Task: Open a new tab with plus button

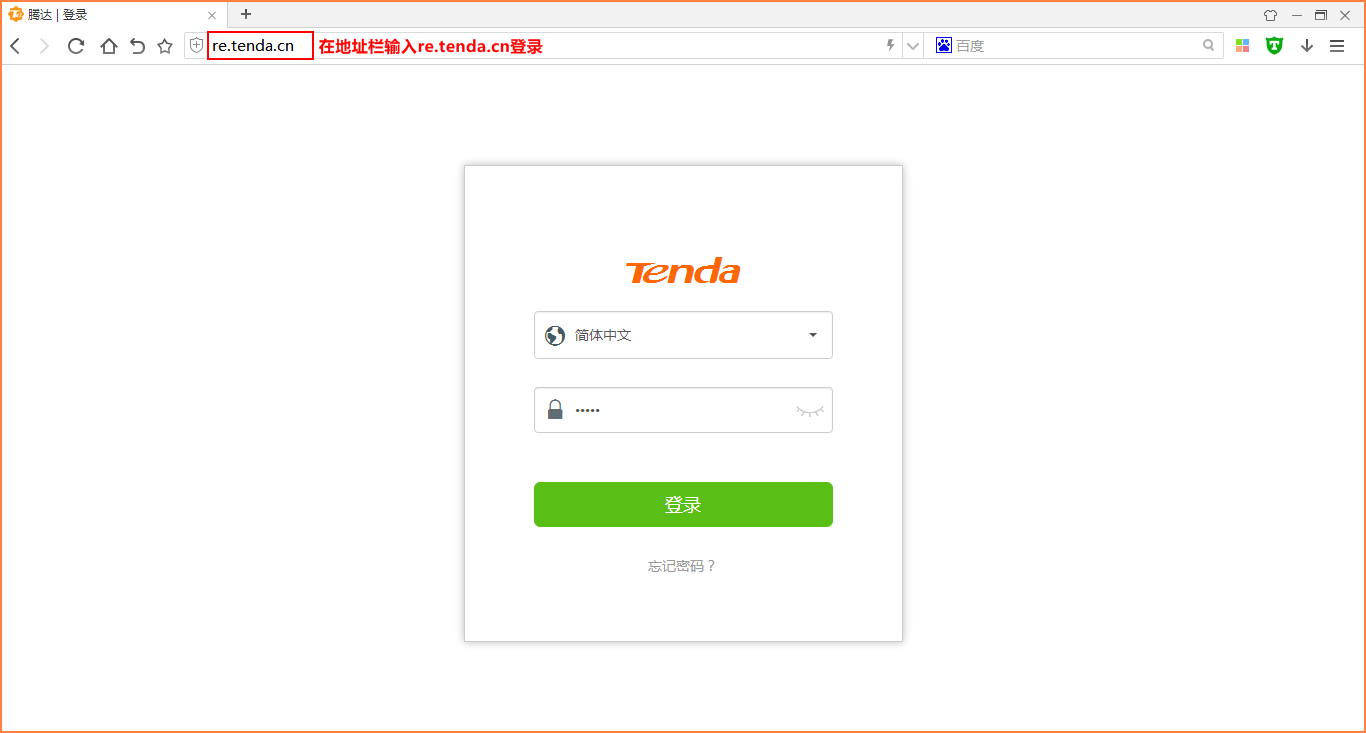Action: tap(246, 14)
